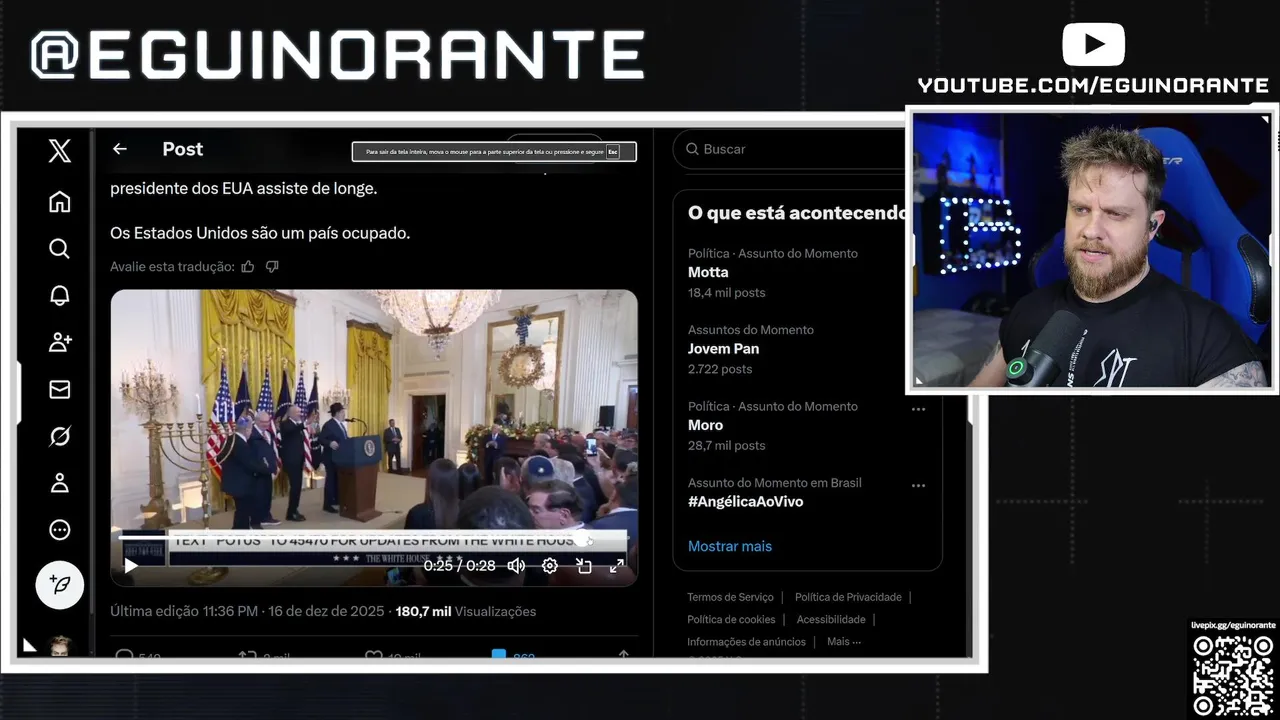Click the "Avalie esta tradução:" label
The image size is (1280, 720).
tap(172, 267)
